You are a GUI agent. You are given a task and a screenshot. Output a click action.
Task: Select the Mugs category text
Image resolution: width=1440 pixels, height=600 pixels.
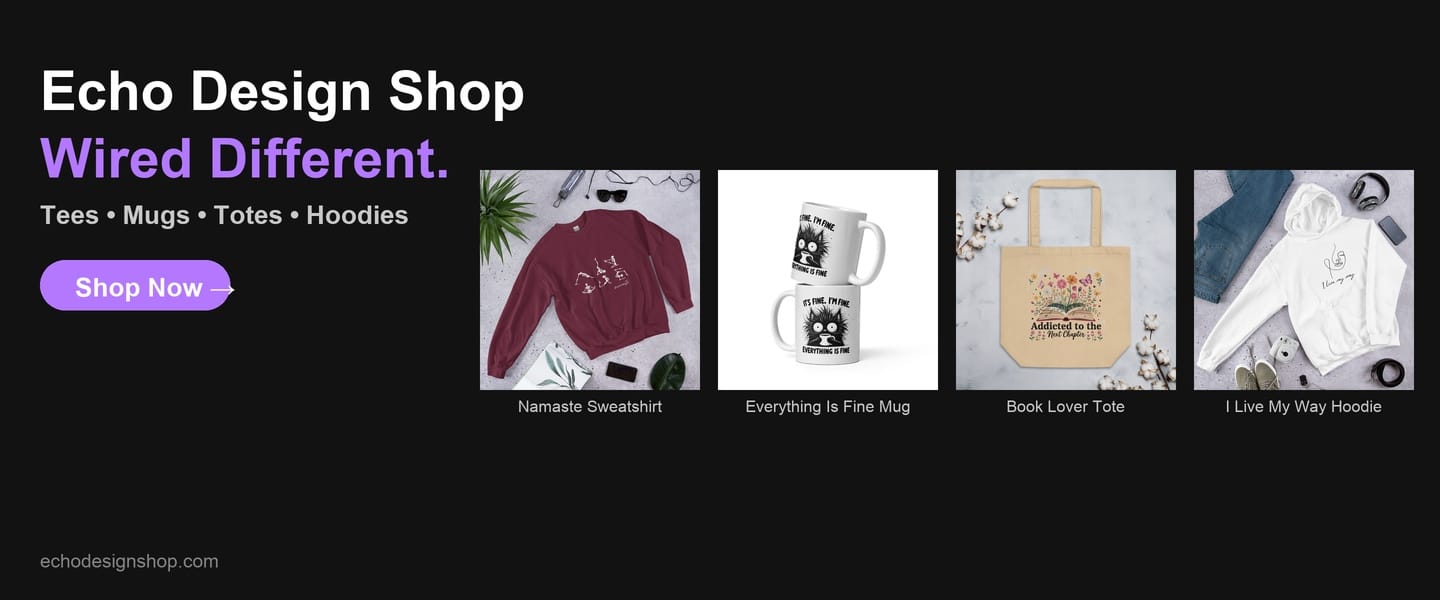(156, 215)
